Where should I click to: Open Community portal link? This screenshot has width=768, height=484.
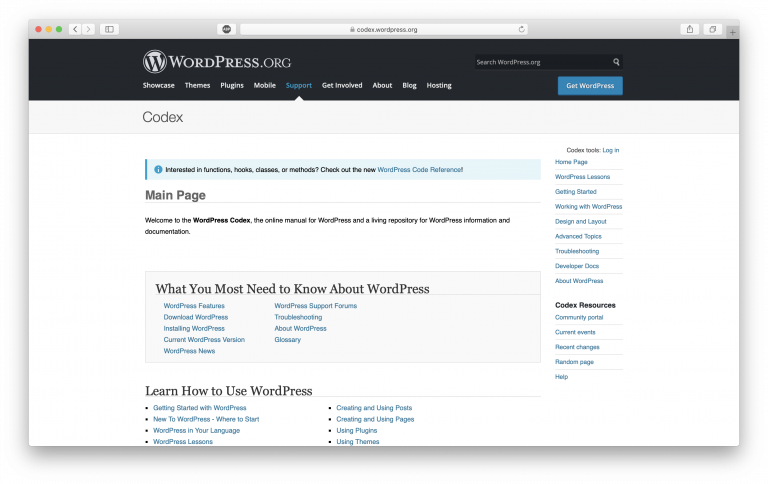(579, 317)
